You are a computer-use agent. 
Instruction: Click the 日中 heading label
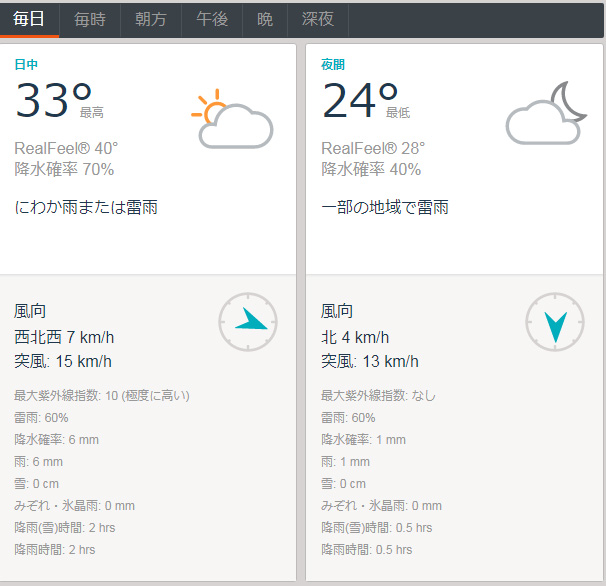click(x=26, y=65)
